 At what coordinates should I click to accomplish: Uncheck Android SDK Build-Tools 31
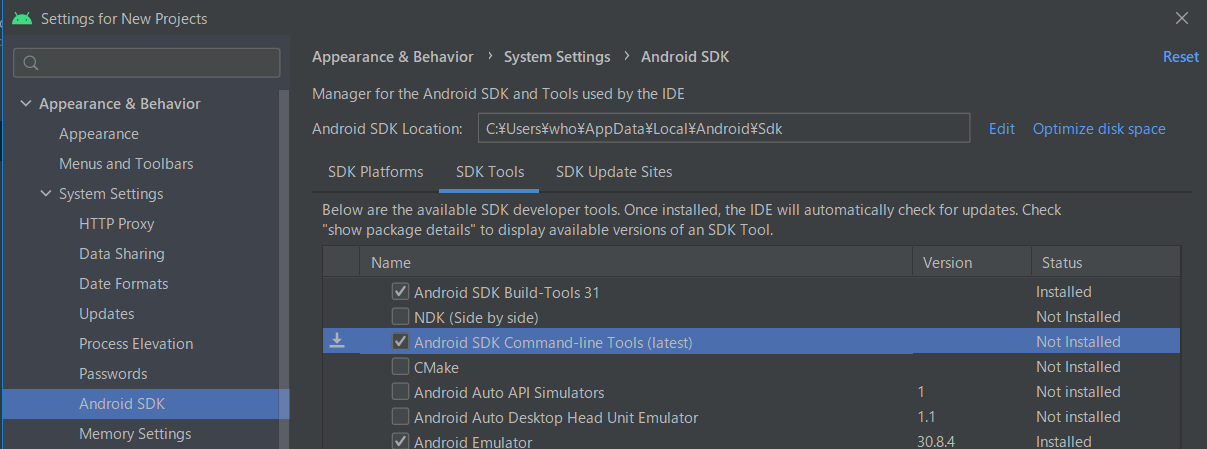[x=401, y=292]
